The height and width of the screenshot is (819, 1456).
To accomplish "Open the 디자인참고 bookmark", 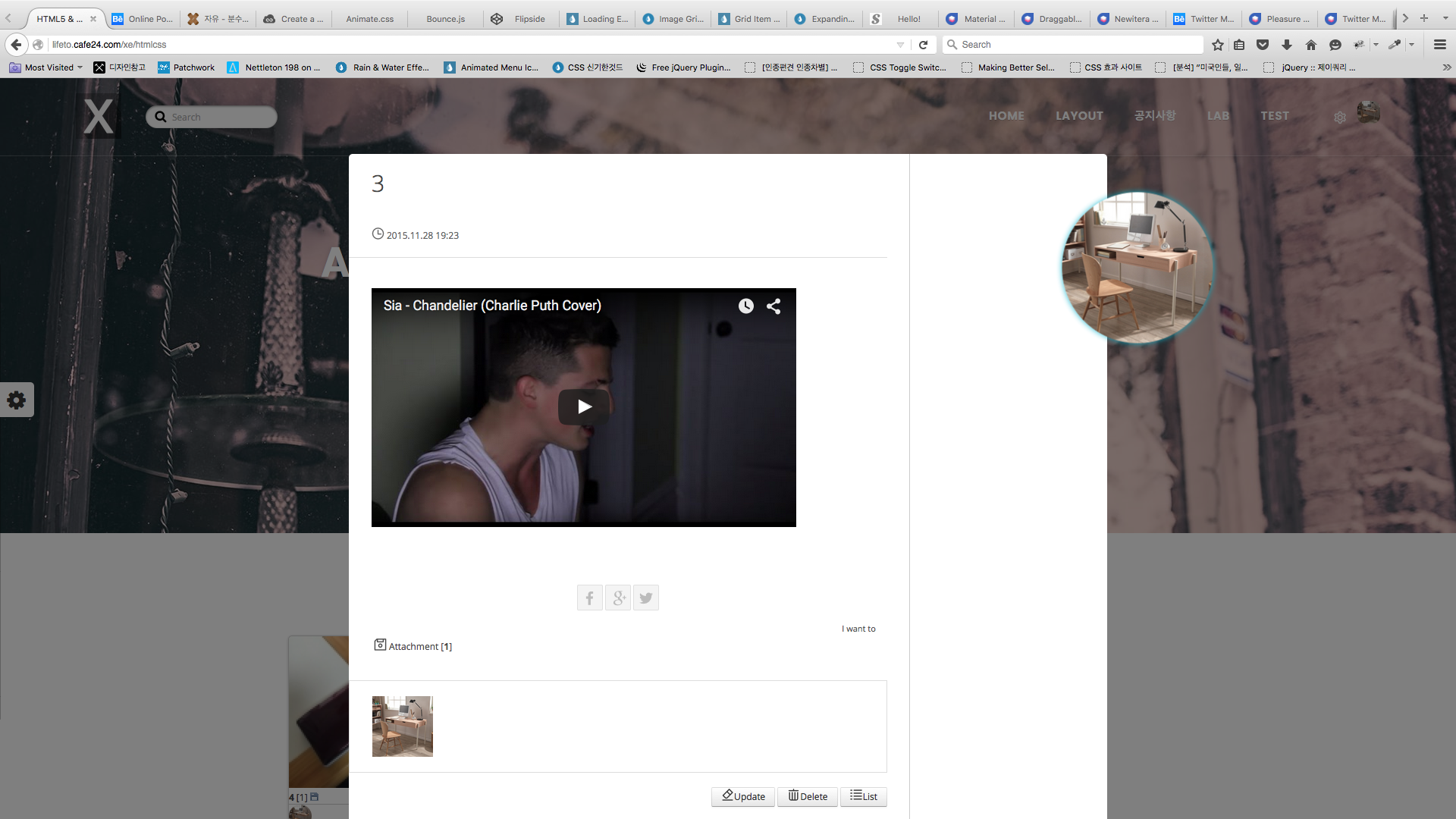I will 120,67.
